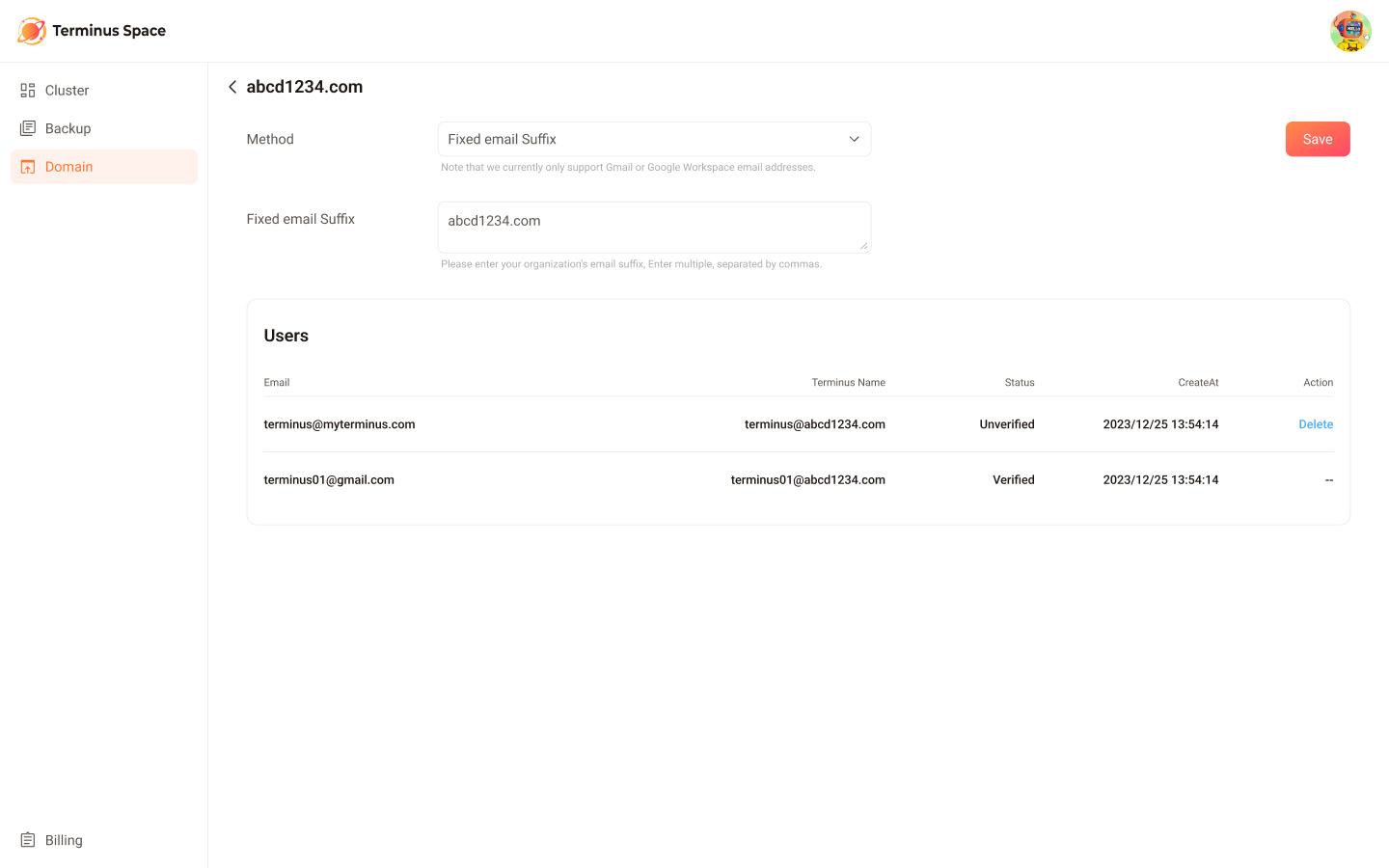Click the Verified status cell

coord(1014,479)
